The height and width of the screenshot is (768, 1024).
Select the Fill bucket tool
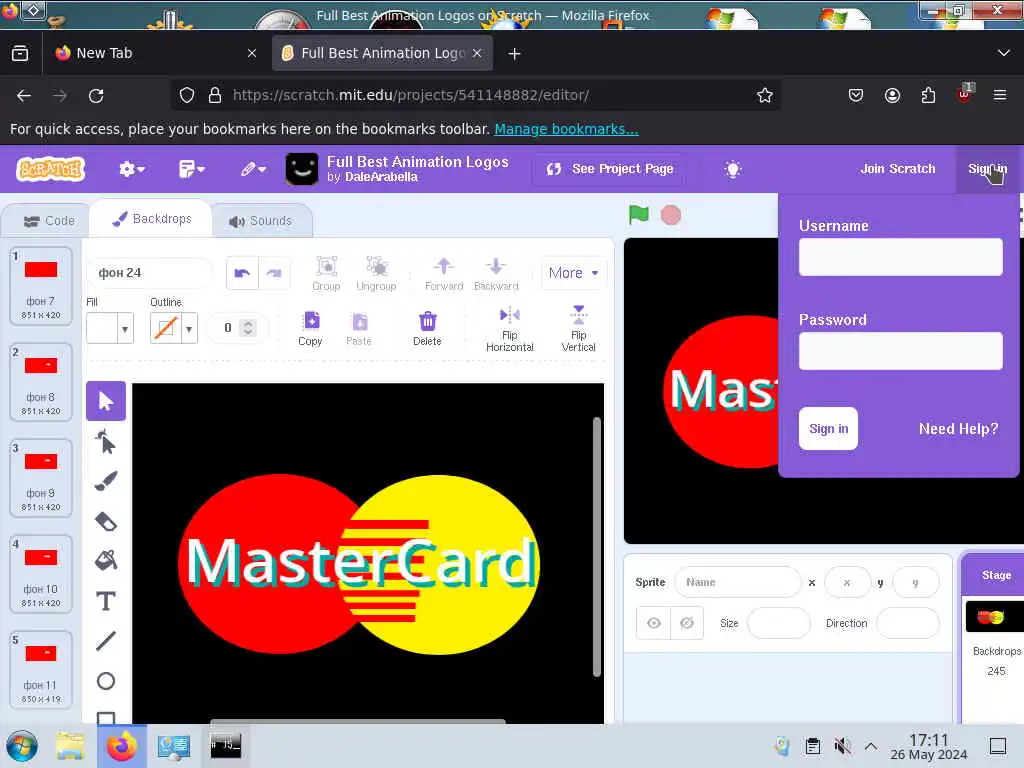106,560
